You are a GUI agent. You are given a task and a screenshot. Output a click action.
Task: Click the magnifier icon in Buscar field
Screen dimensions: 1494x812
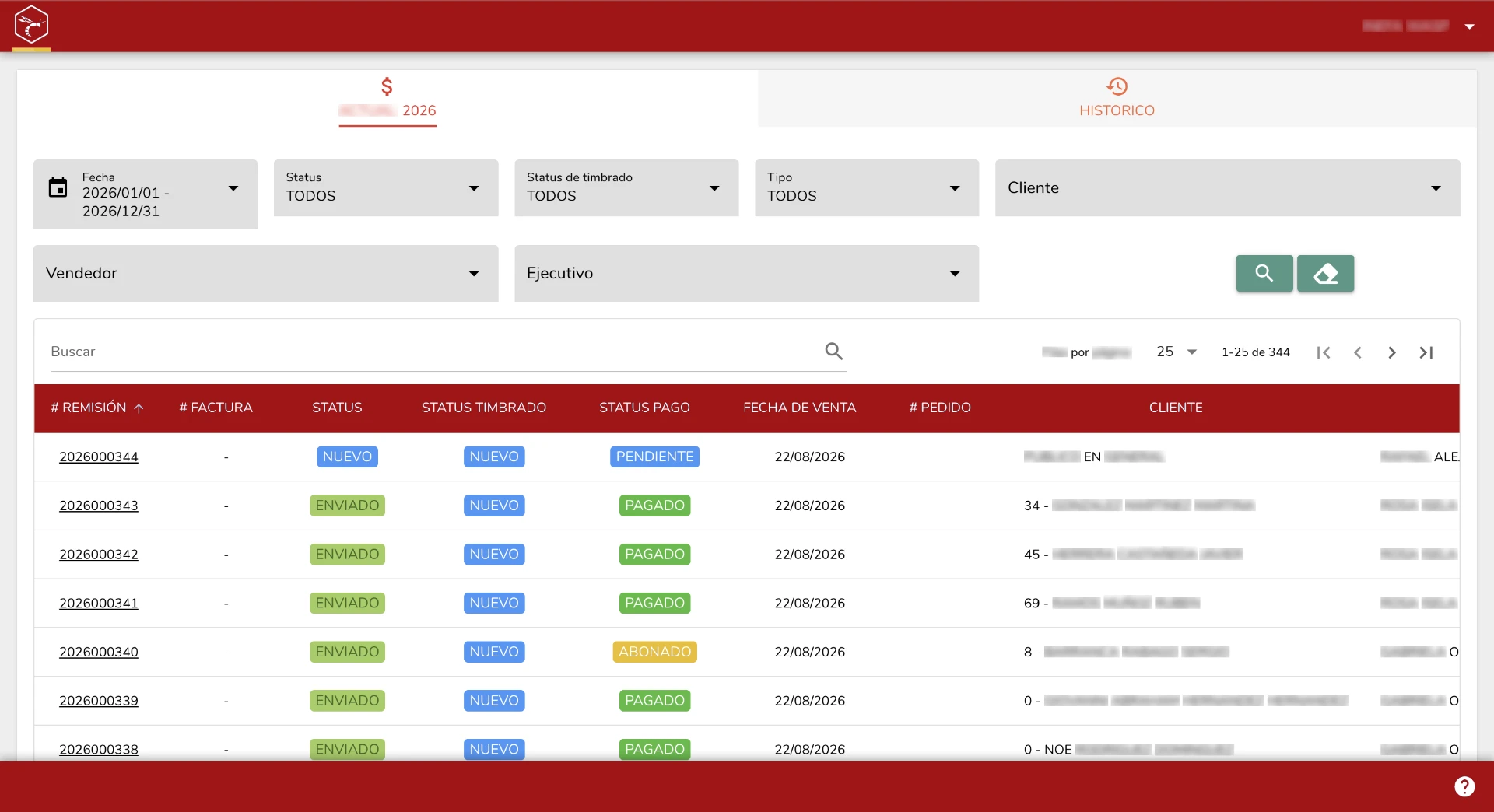pos(834,352)
